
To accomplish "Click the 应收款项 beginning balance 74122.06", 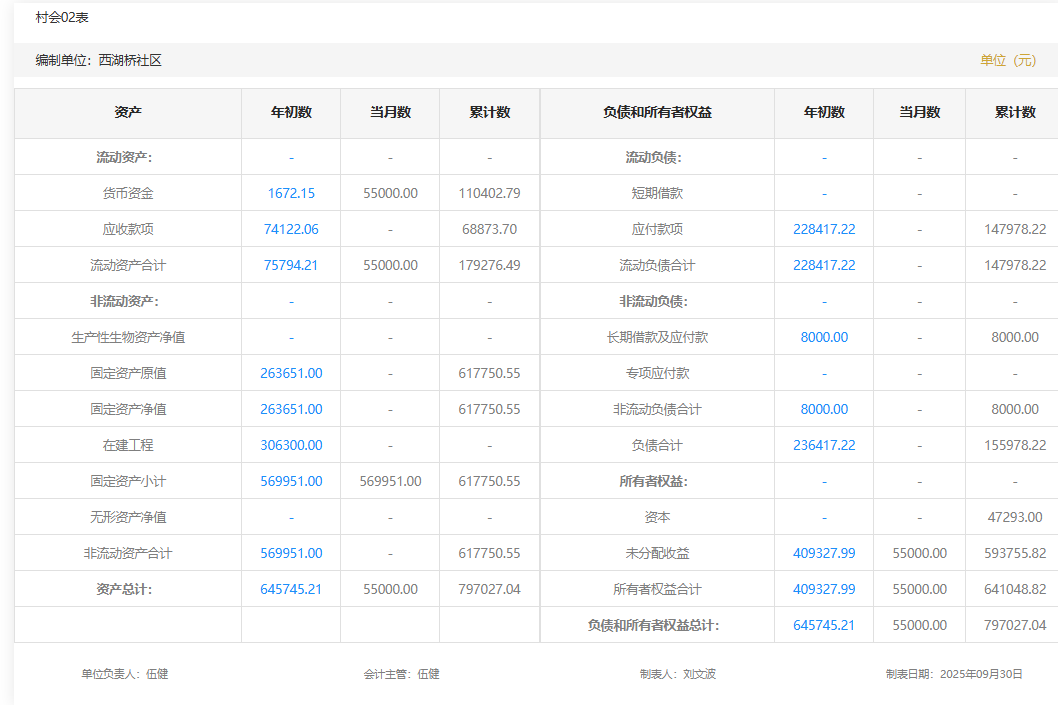I will point(291,229).
